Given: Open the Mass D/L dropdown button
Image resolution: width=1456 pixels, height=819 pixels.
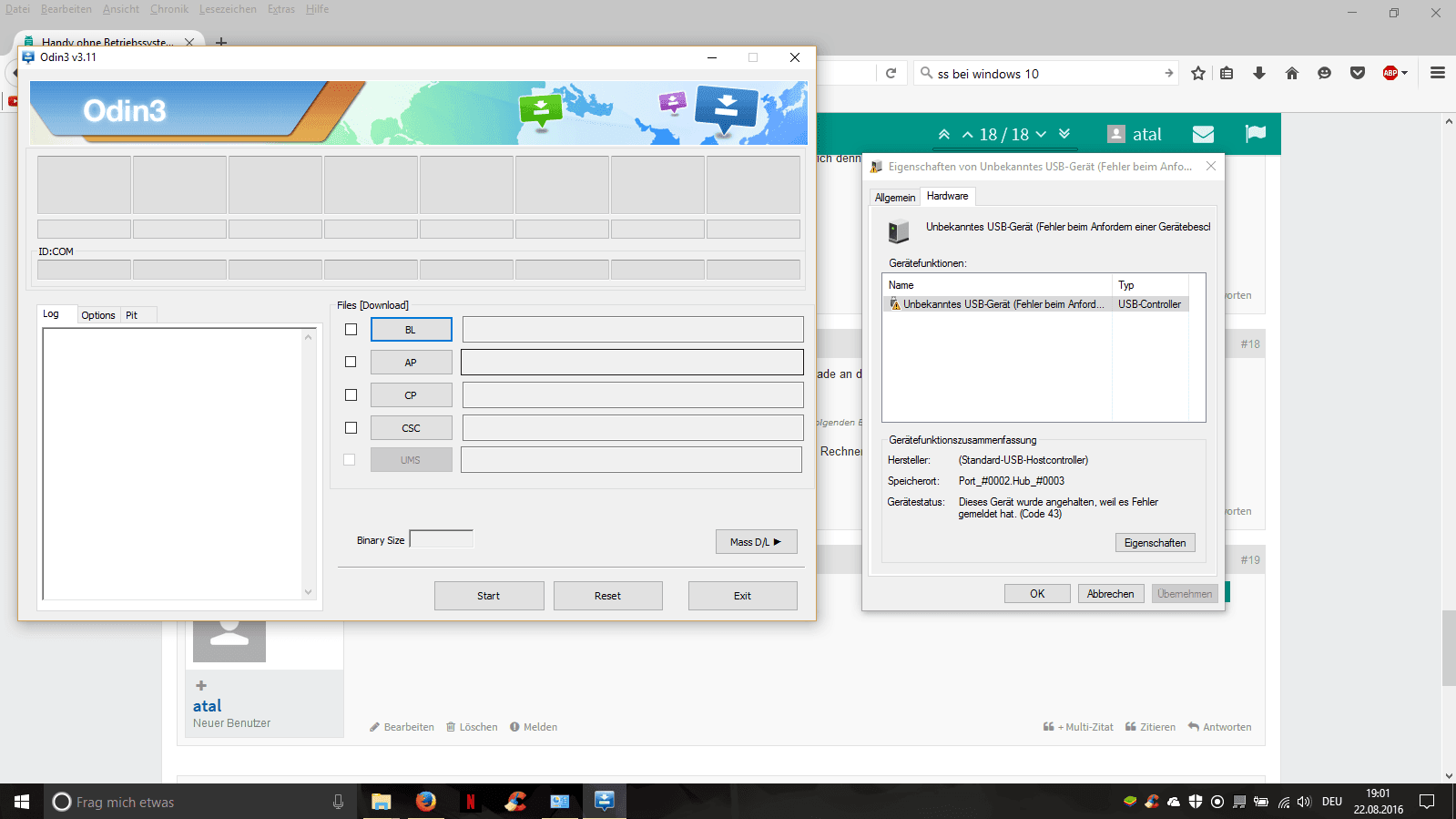Looking at the screenshot, I should point(756,542).
